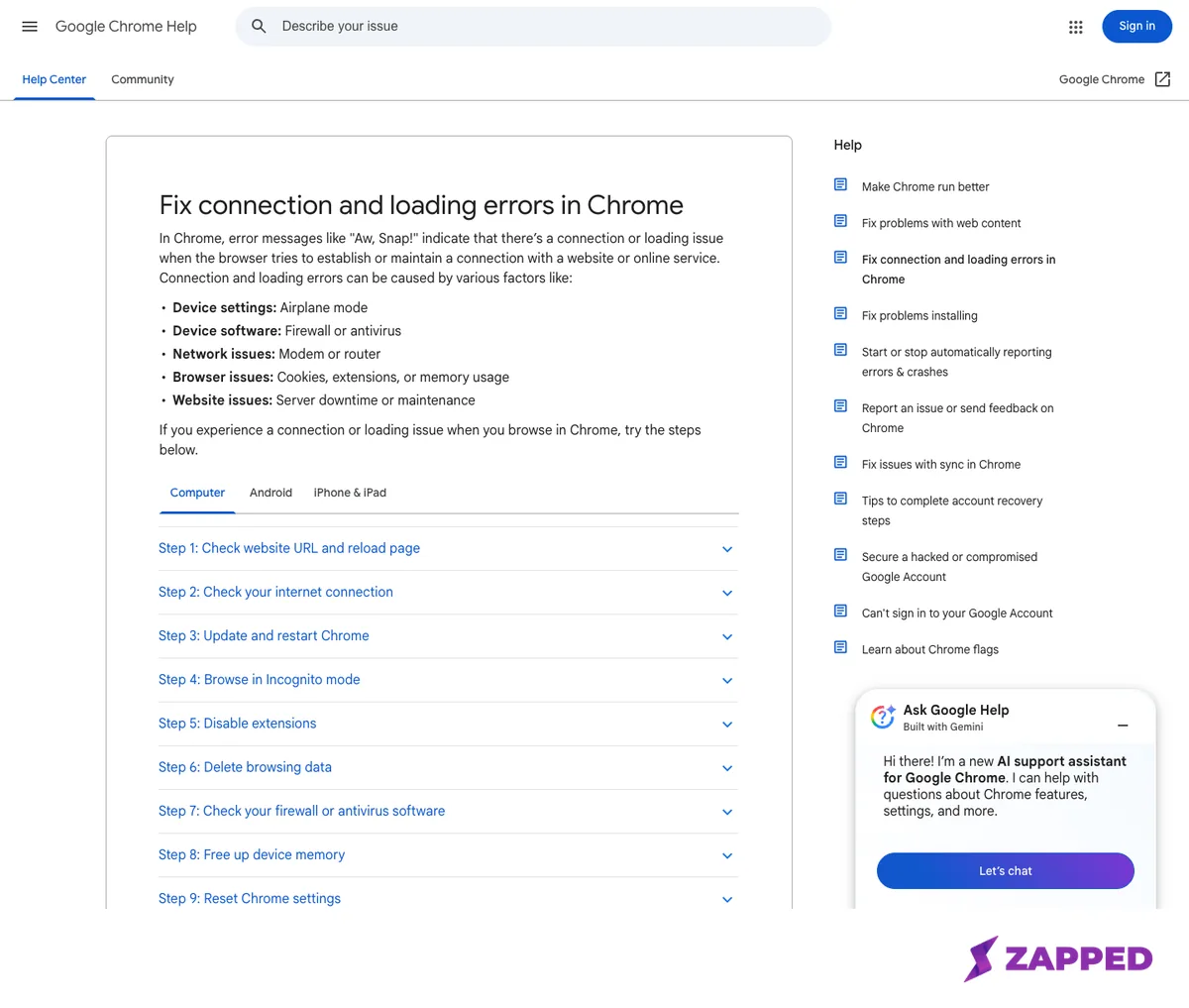Go to Google Chrome Help home title
This screenshot has height=1008, width=1189.
[126, 27]
